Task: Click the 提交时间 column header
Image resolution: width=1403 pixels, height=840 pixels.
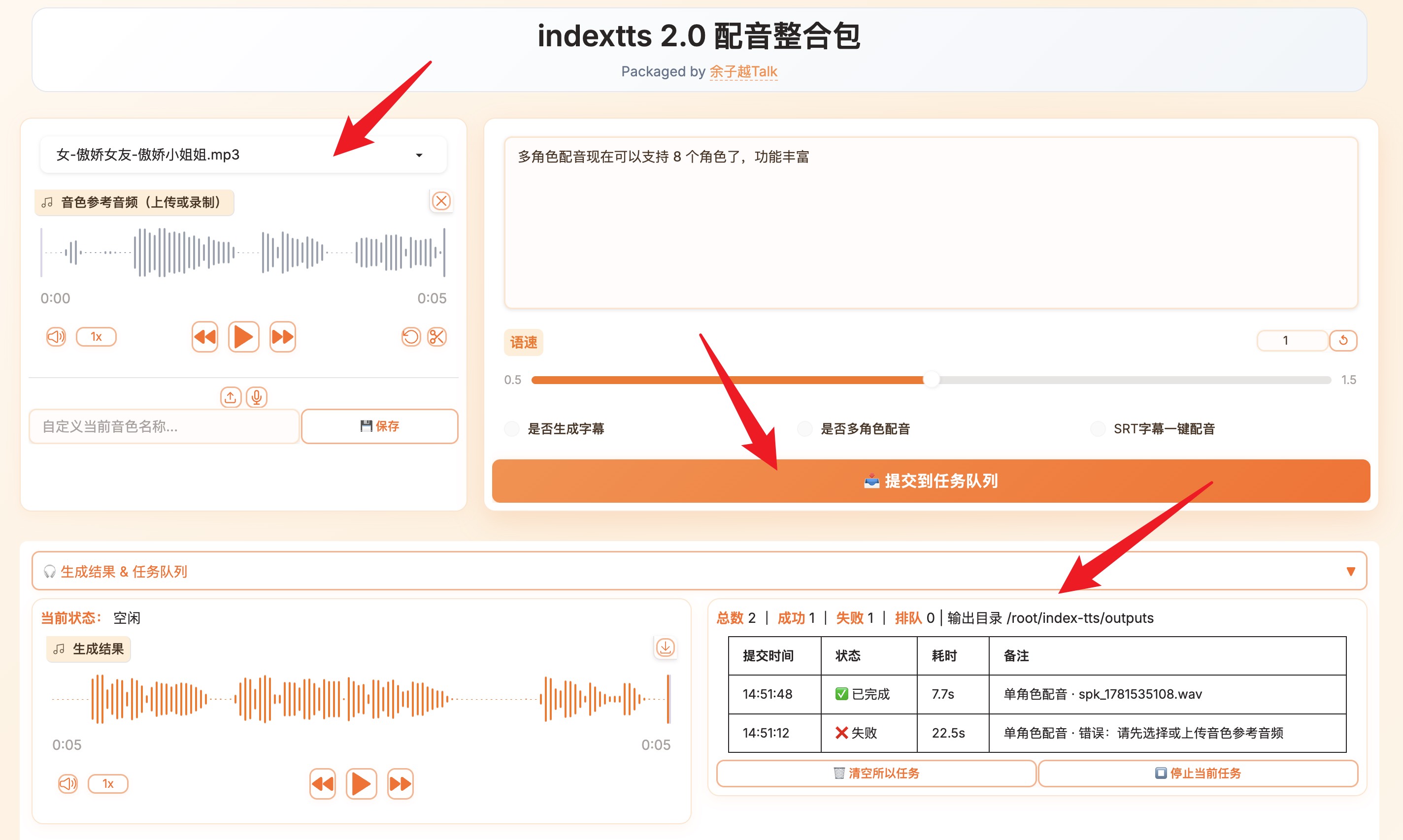Action: tap(774, 655)
